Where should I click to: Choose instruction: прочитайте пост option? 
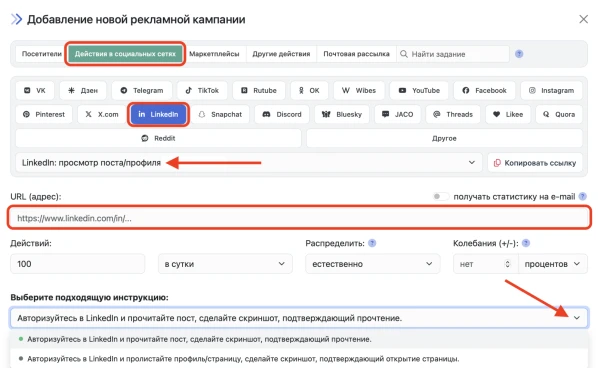299,339
